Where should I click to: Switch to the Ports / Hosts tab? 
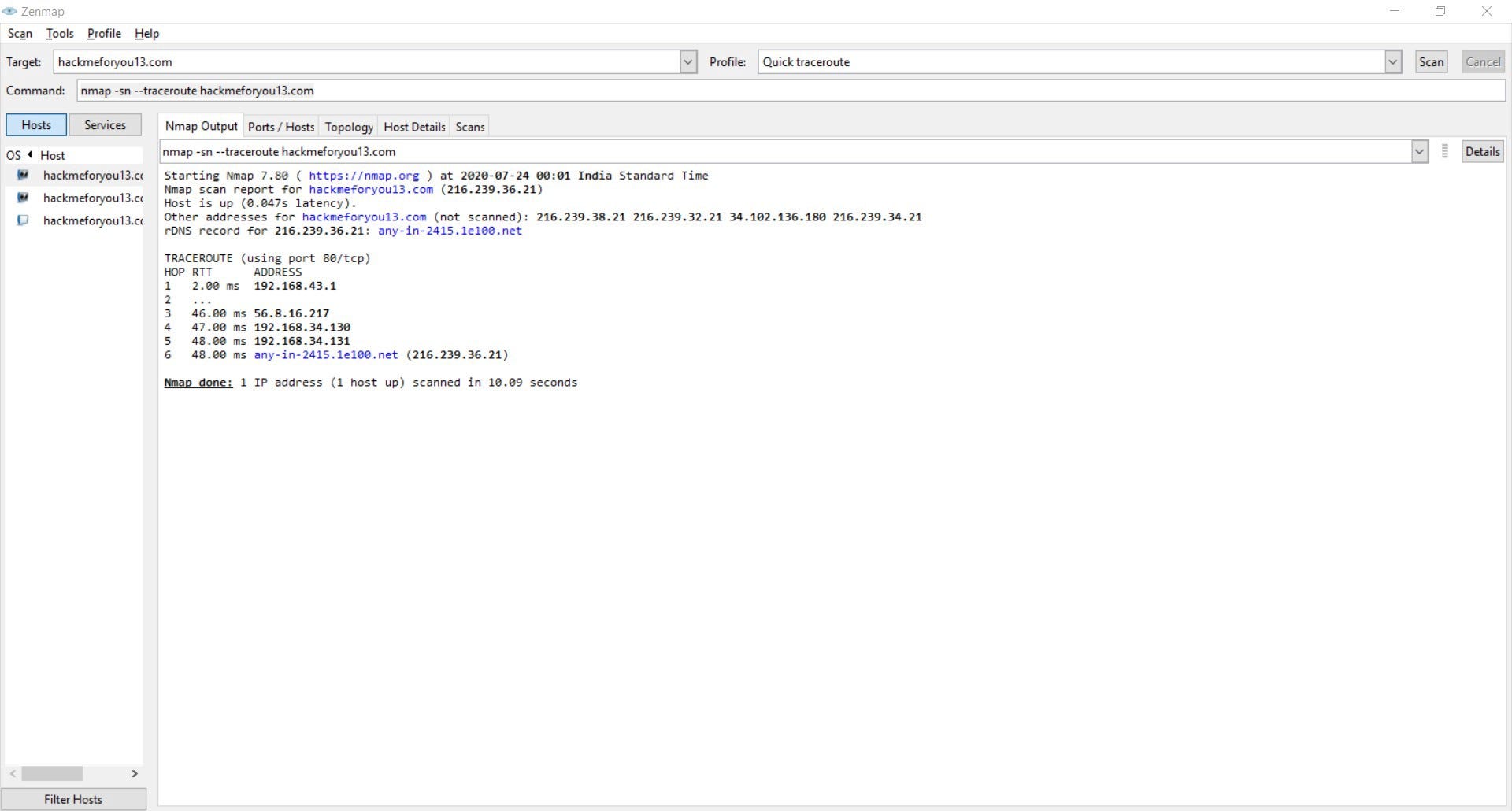pos(281,127)
